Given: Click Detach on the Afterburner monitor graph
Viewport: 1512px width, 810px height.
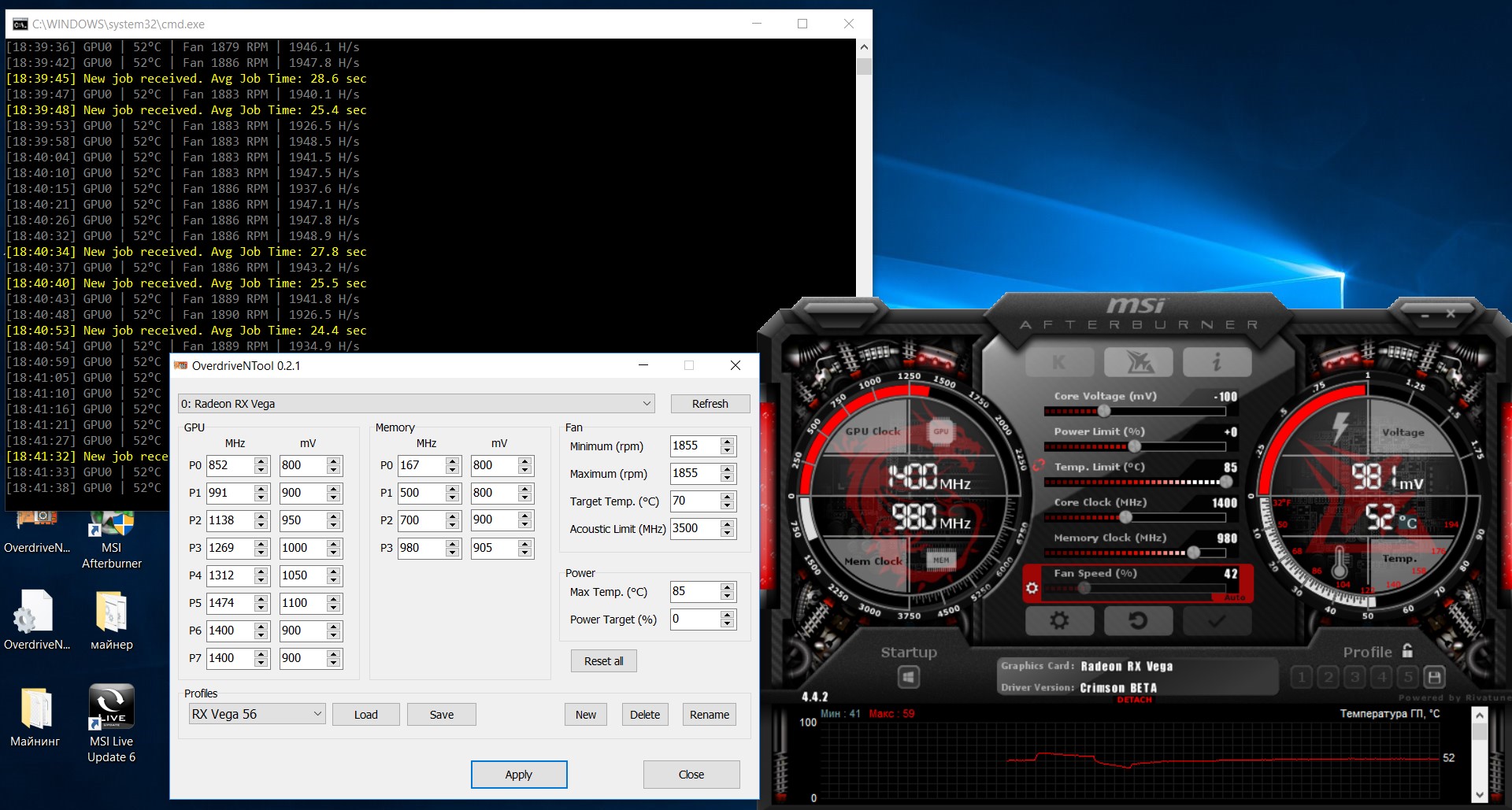Looking at the screenshot, I should click(1134, 700).
